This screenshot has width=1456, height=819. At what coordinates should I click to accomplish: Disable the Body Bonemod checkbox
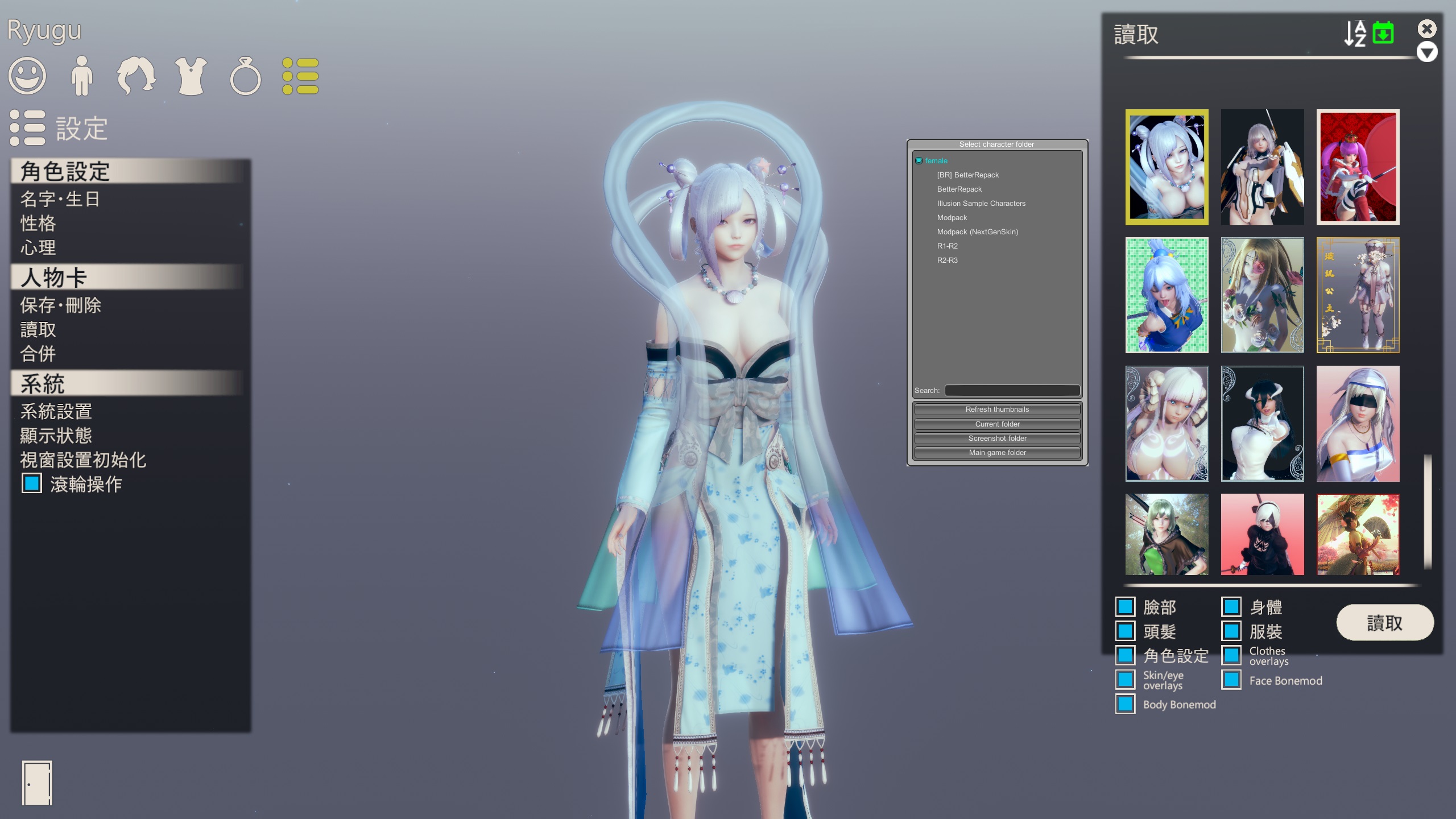coord(1125,704)
